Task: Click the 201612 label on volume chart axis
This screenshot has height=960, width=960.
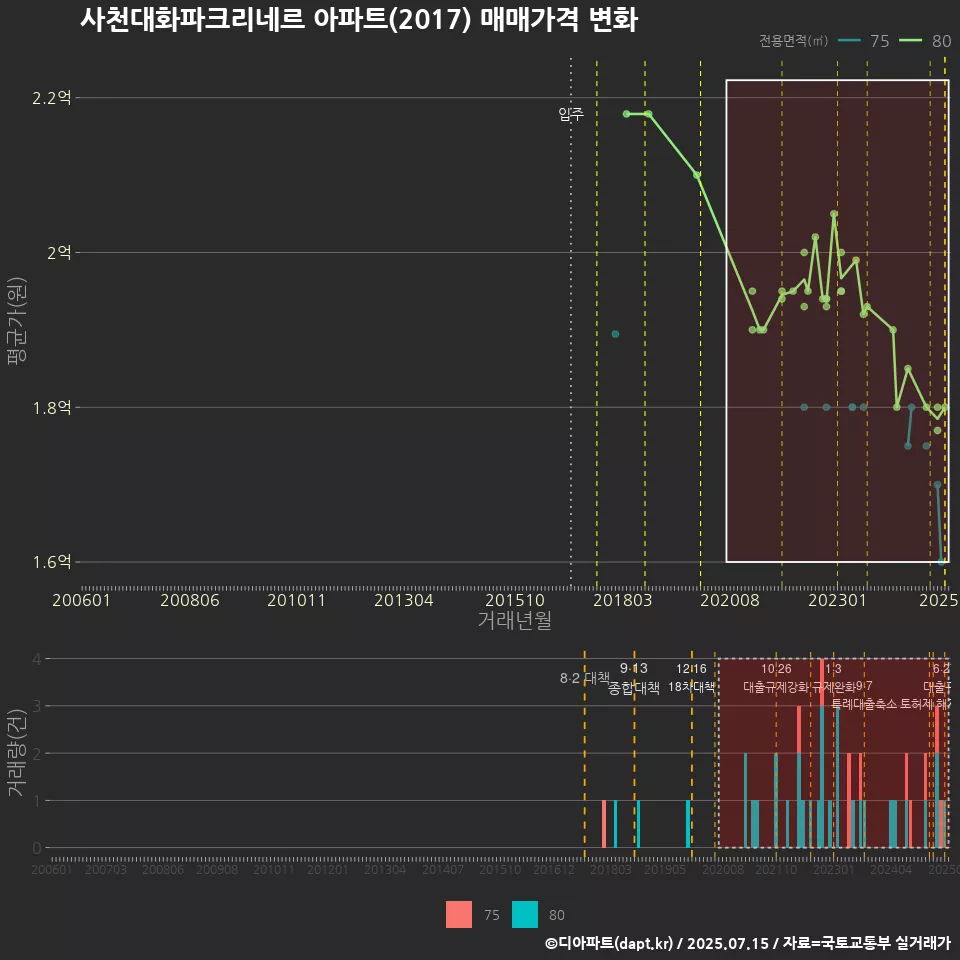Action: (554, 869)
